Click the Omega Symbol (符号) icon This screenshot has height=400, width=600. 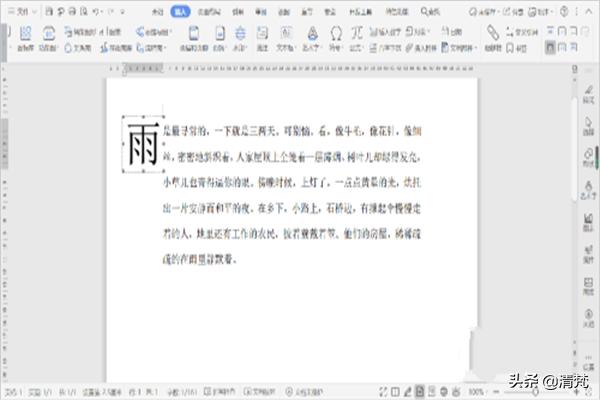[336, 38]
